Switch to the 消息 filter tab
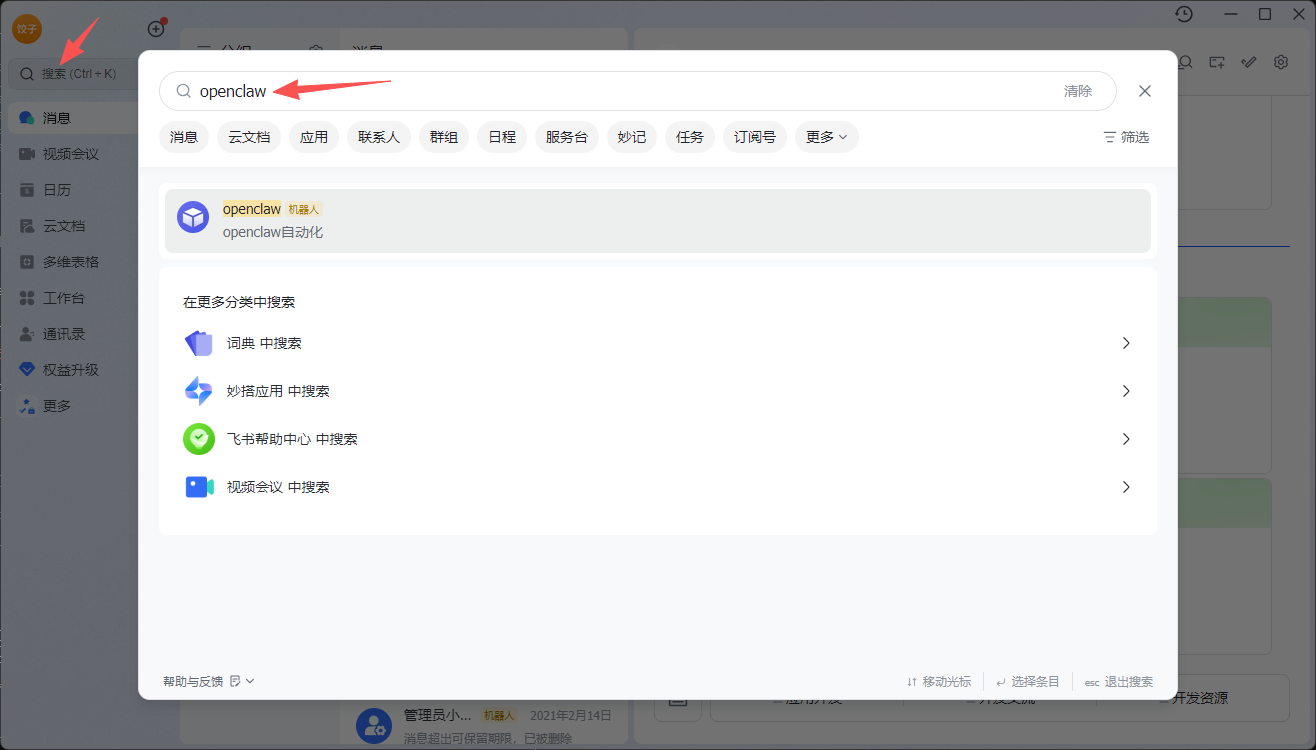Image resolution: width=1316 pixels, height=750 pixels. click(184, 136)
